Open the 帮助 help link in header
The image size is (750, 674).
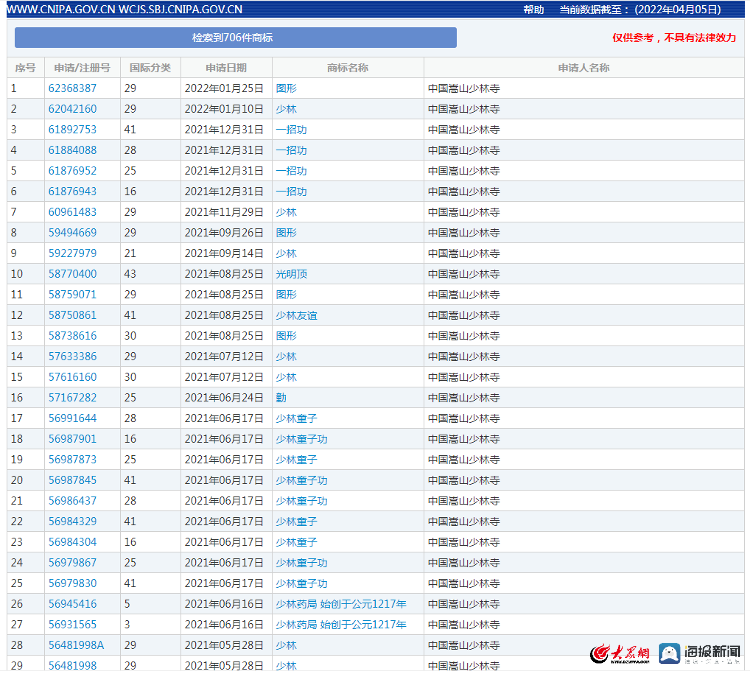[533, 10]
